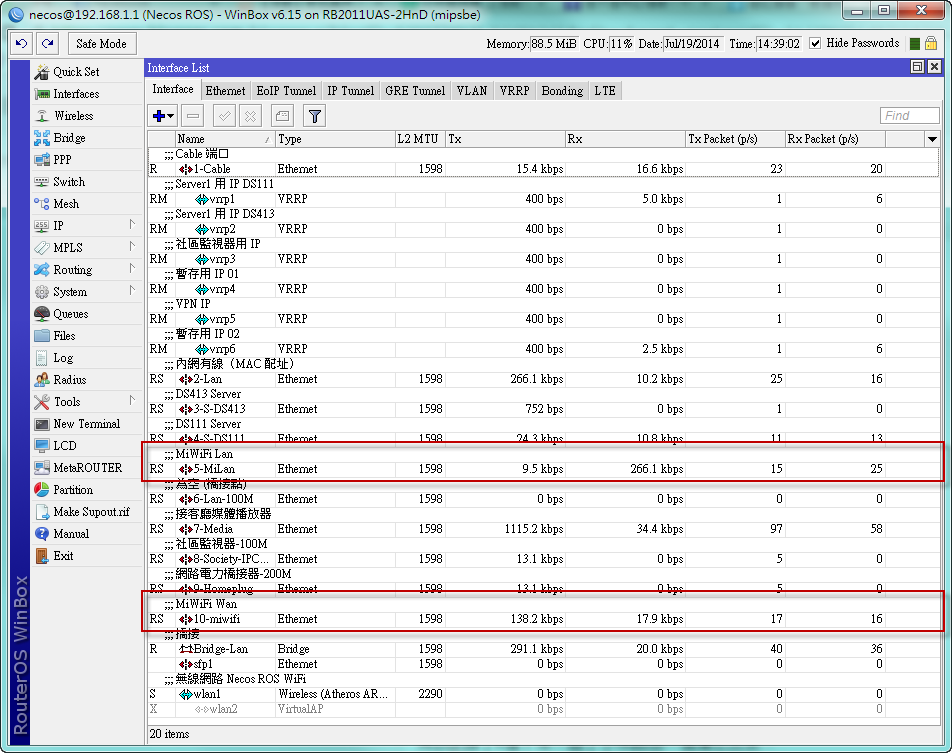
Task: Select the 1-Cable interface row
Action: 543,169
